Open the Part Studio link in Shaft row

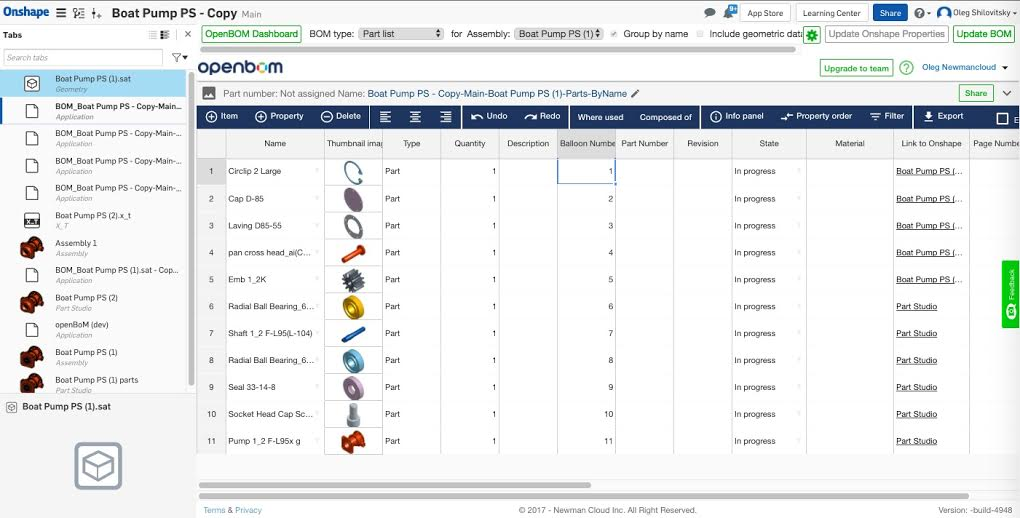pyautogui.click(x=916, y=333)
